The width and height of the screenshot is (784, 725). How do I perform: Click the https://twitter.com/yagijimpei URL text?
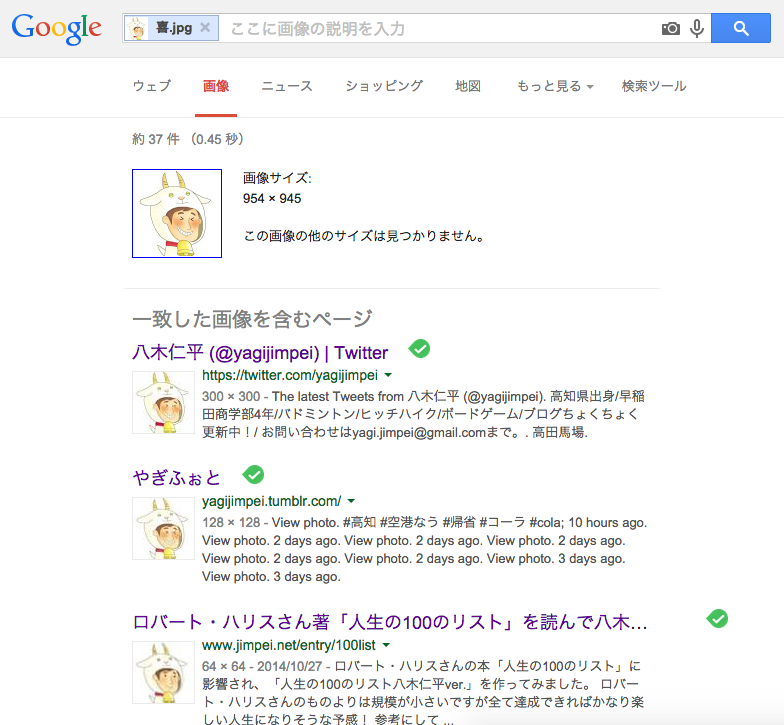point(290,375)
